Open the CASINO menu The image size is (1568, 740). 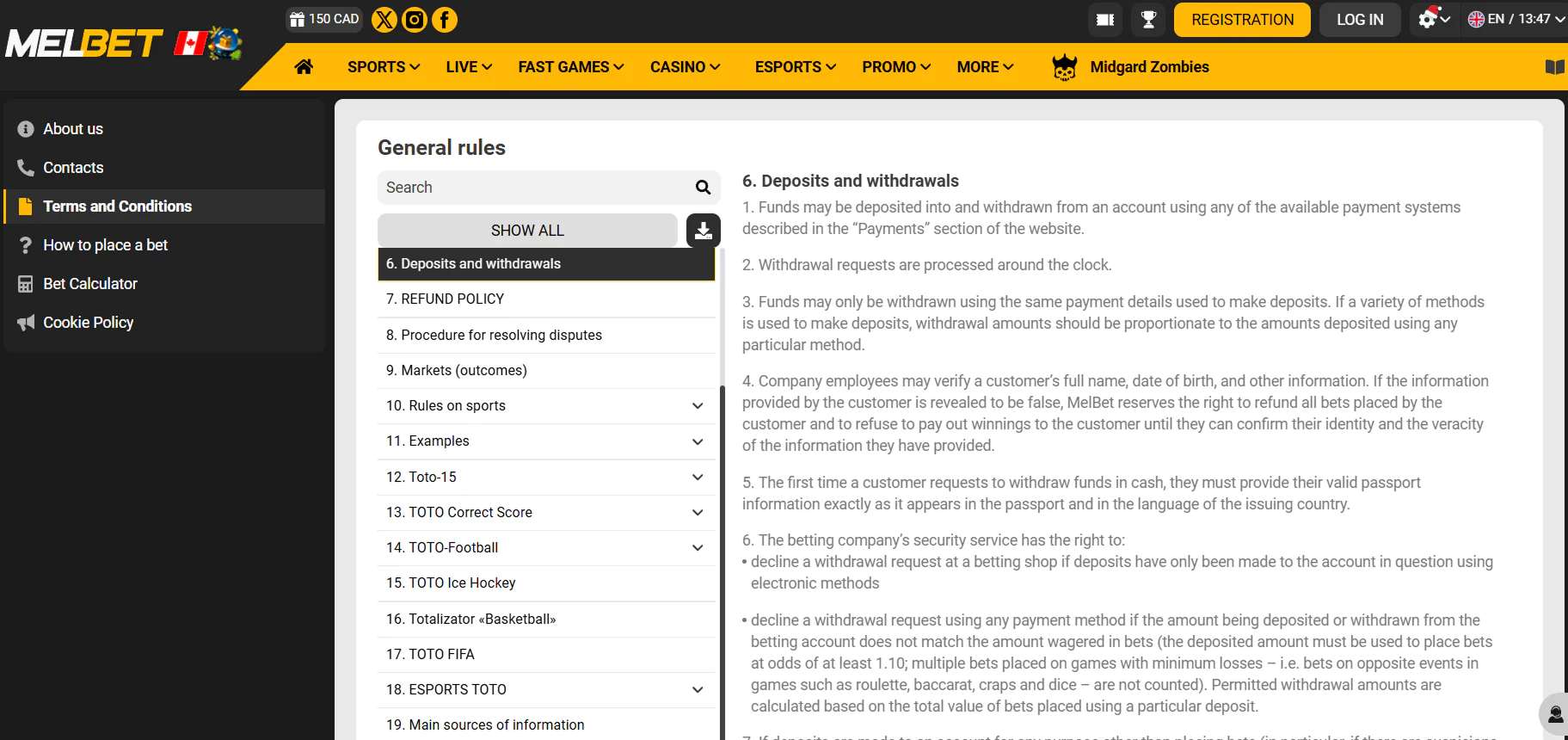click(x=685, y=67)
